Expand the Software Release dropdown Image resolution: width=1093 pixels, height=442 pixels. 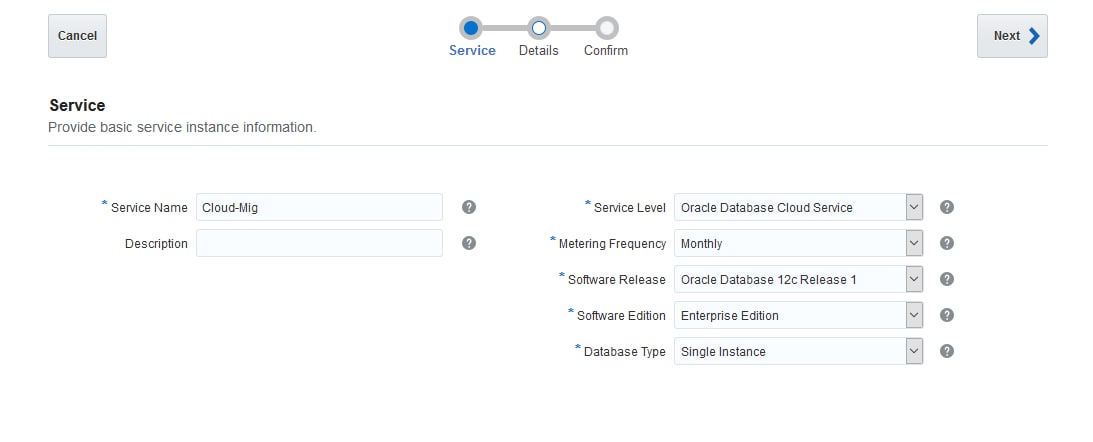913,279
